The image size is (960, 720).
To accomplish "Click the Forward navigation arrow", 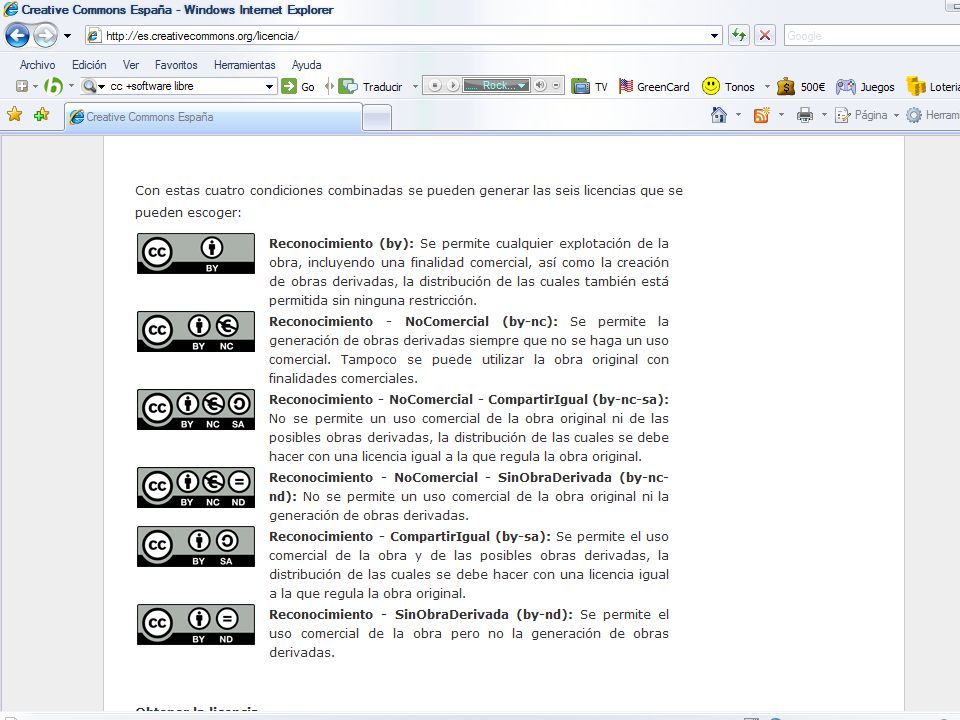I will pyautogui.click(x=45, y=36).
